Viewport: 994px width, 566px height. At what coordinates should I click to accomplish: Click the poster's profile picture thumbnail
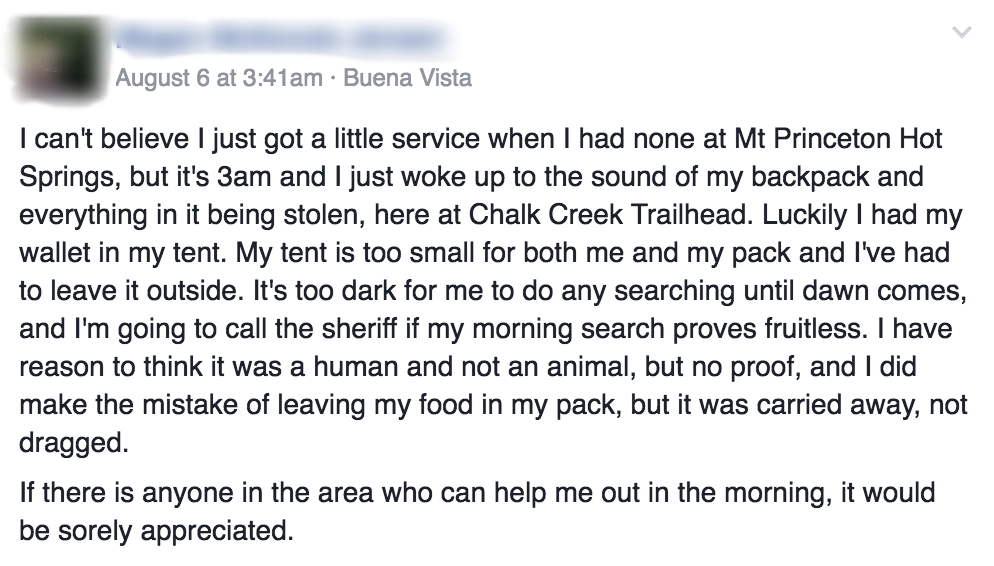[x=59, y=58]
